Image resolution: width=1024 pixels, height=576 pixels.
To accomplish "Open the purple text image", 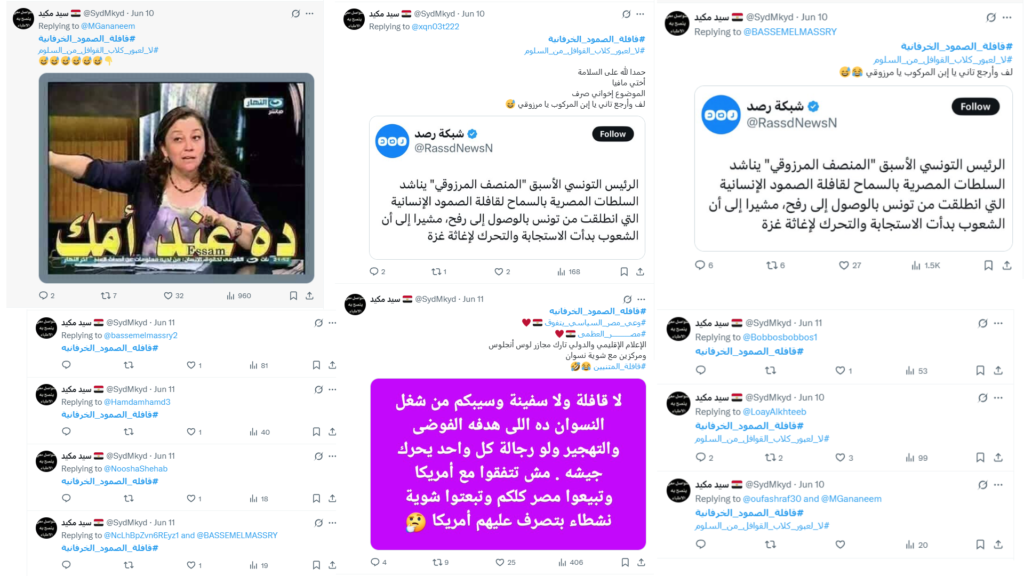I will click(508, 464).
